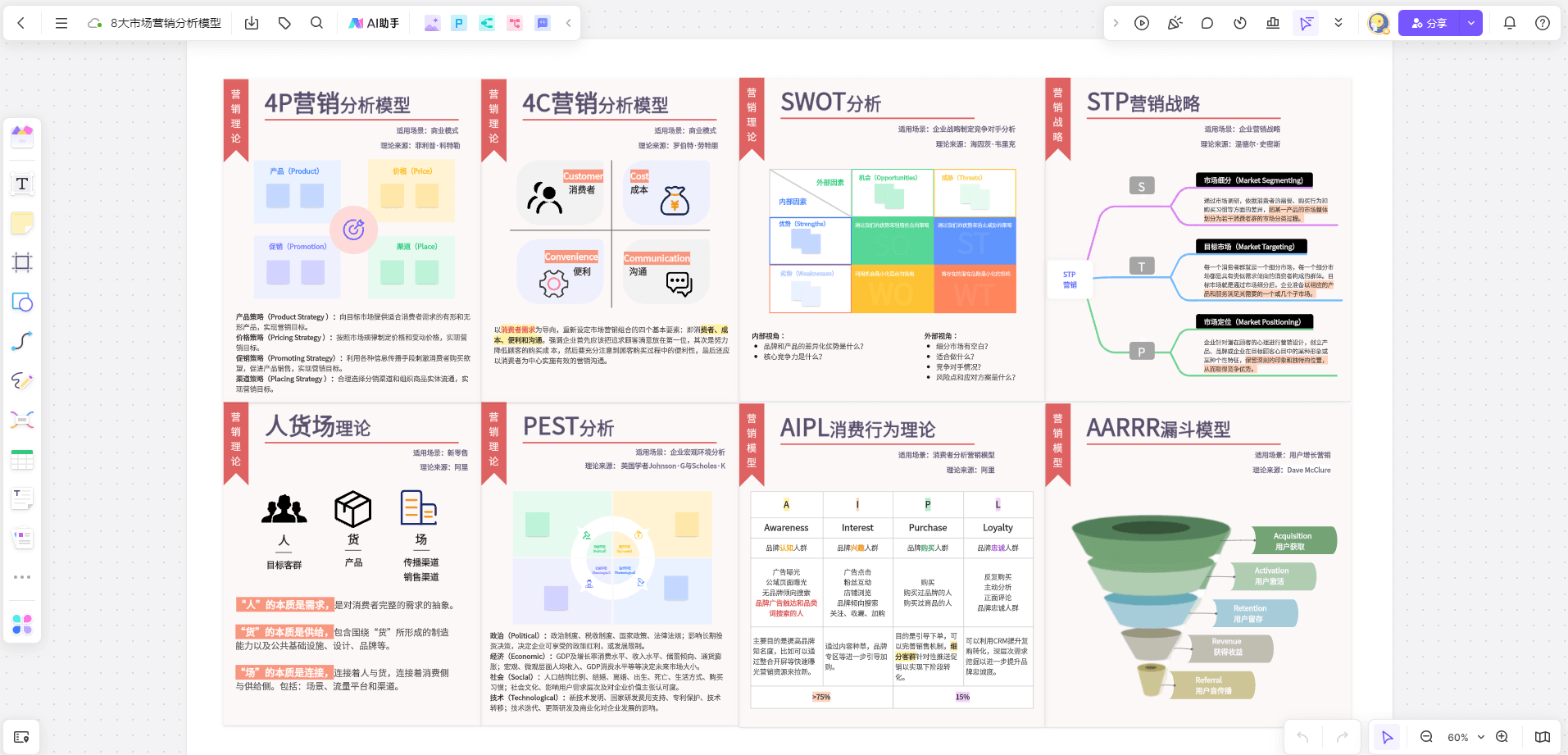Image resolution: width=1568 pixels, height=755 pixels.
Task: Open the Shapes tool
Action: pyautogui.click(x=21, y=302)
